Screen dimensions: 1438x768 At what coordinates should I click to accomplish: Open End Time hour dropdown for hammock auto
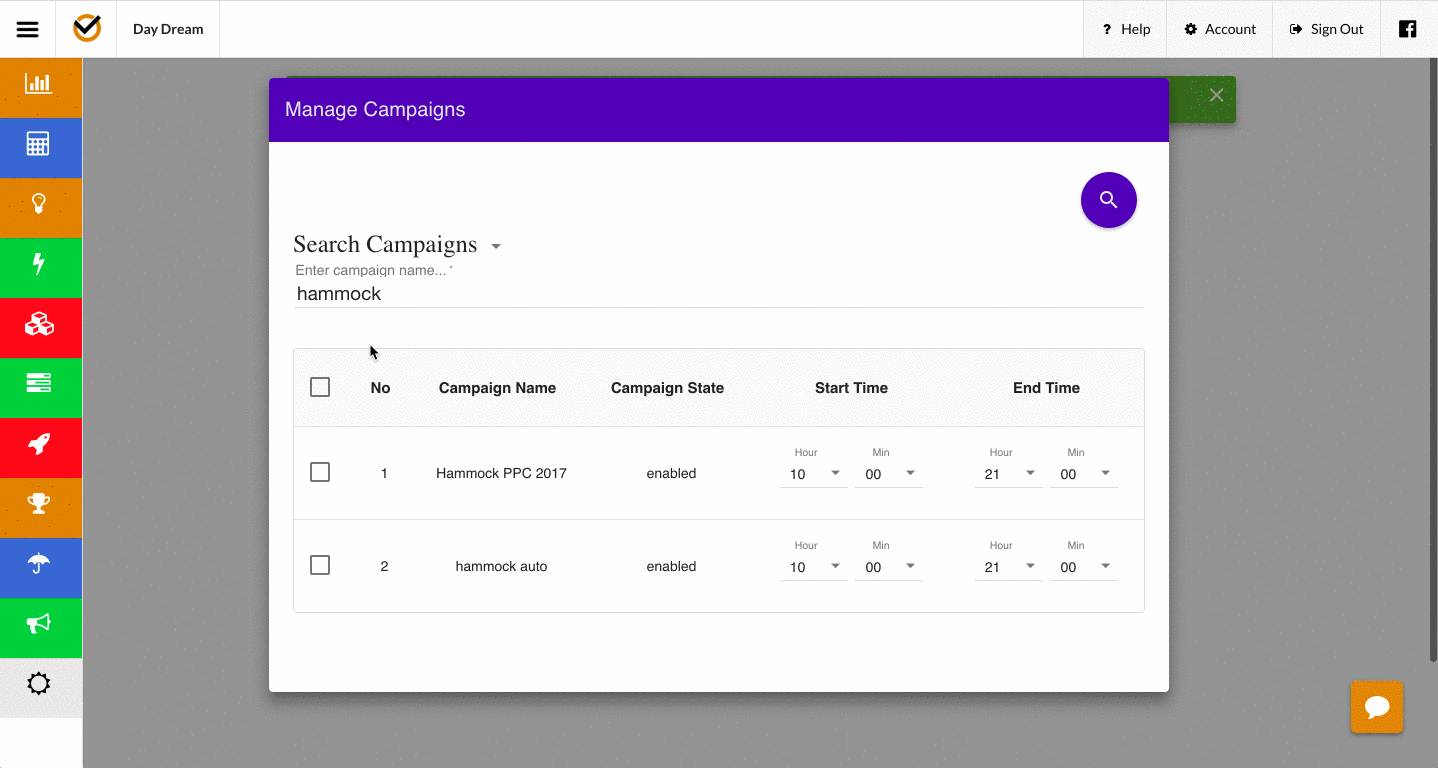(x=1009, y=567)
